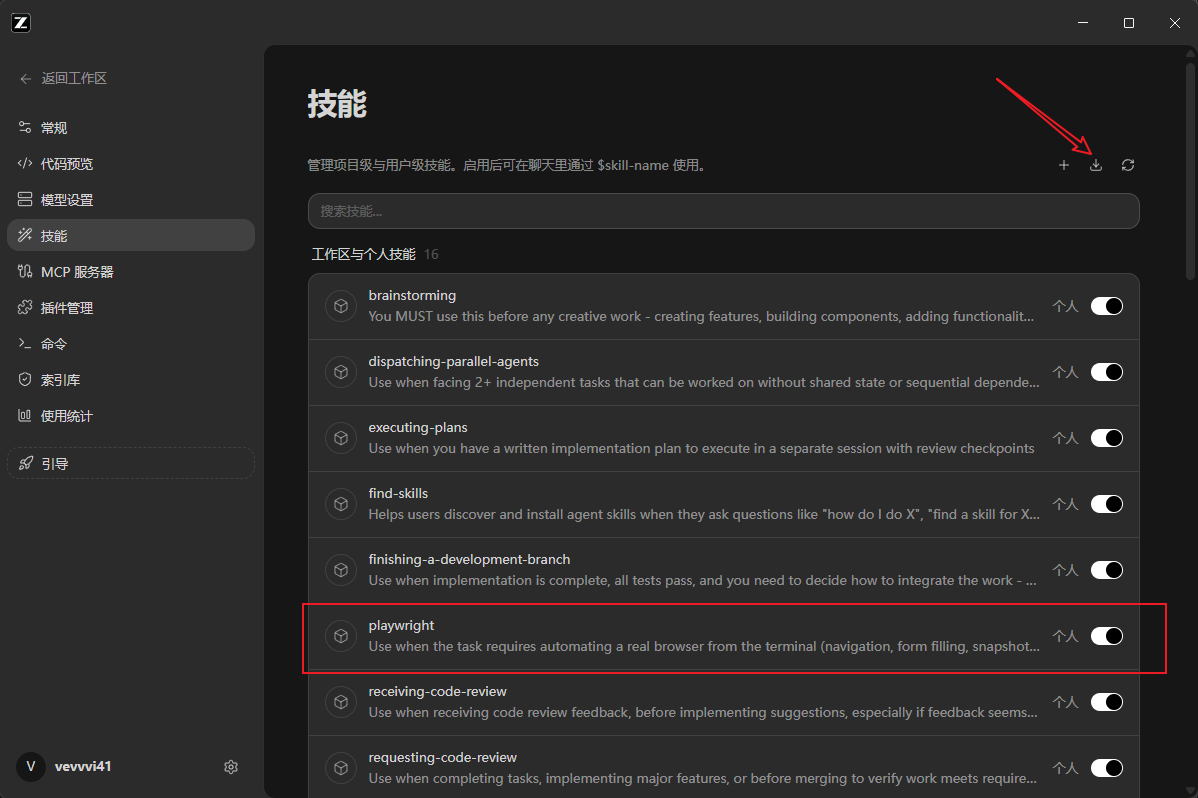Open 插件管理 from the sidebar
1198x798 pixels.
pyautogui.click(x=131, y=307)
